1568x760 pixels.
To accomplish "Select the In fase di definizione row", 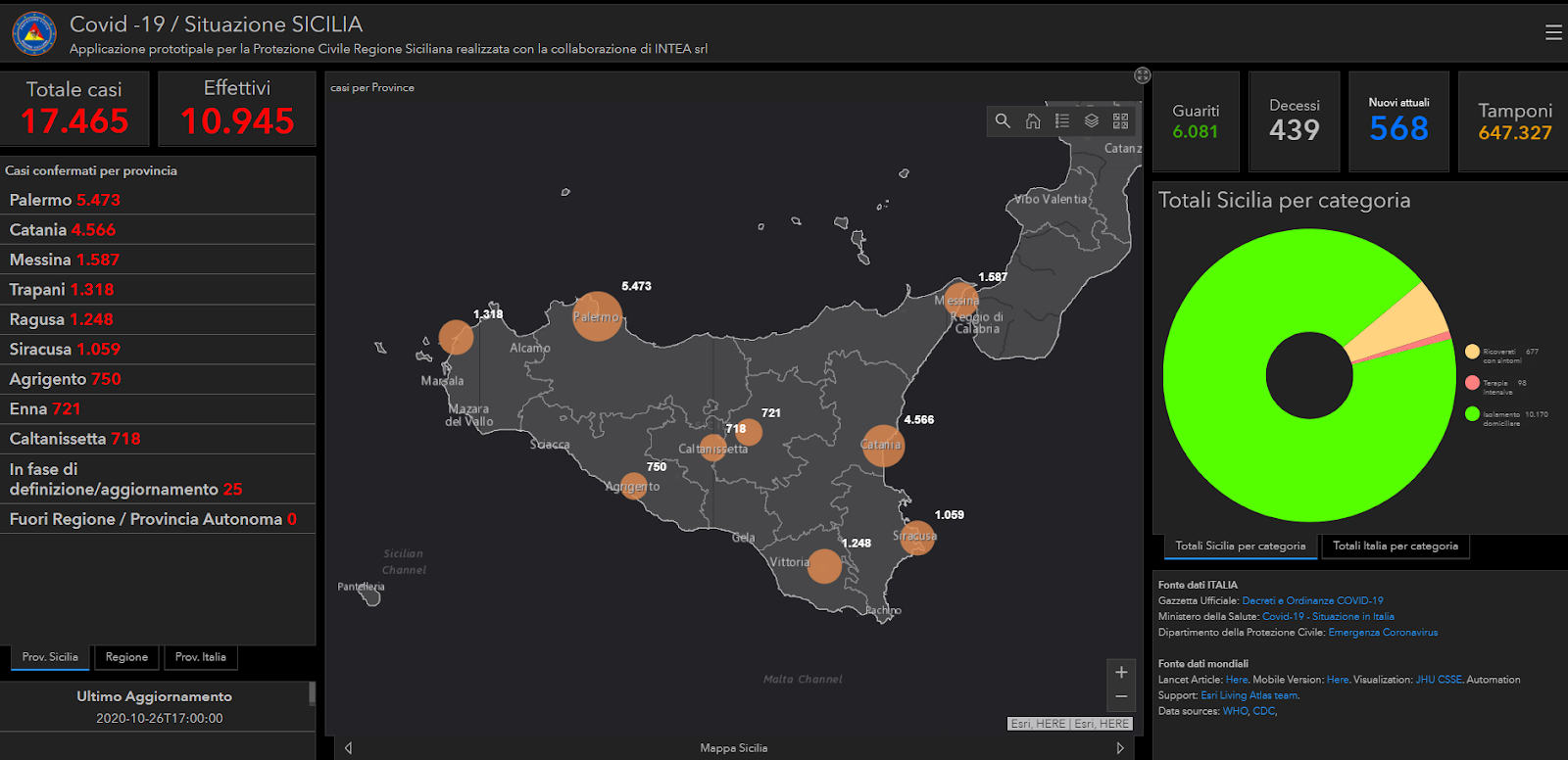I will [158, 479].
